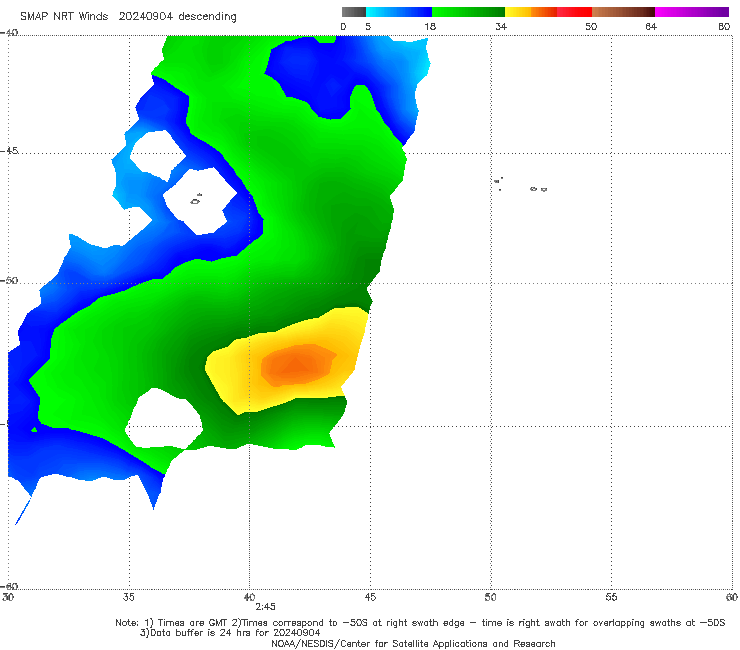This screenshot has width=740, height=650.
Task: Click the longitude label '40' on the bottom axis
Action: 249,598
